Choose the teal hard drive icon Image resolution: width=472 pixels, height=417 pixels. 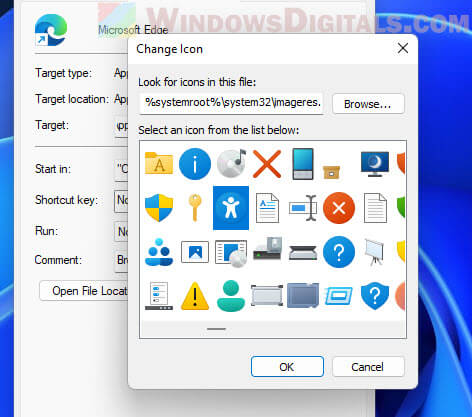pos(303,164)
